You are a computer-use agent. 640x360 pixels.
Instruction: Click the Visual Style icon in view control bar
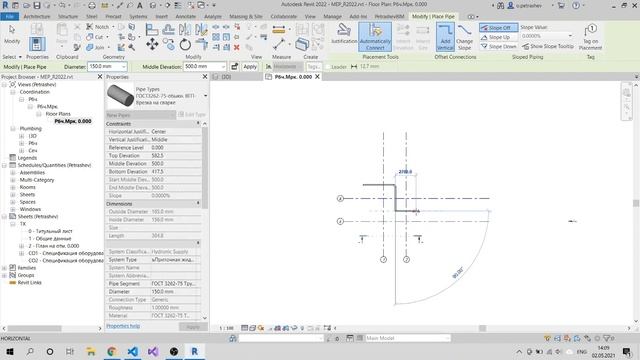tap(253, 328)
